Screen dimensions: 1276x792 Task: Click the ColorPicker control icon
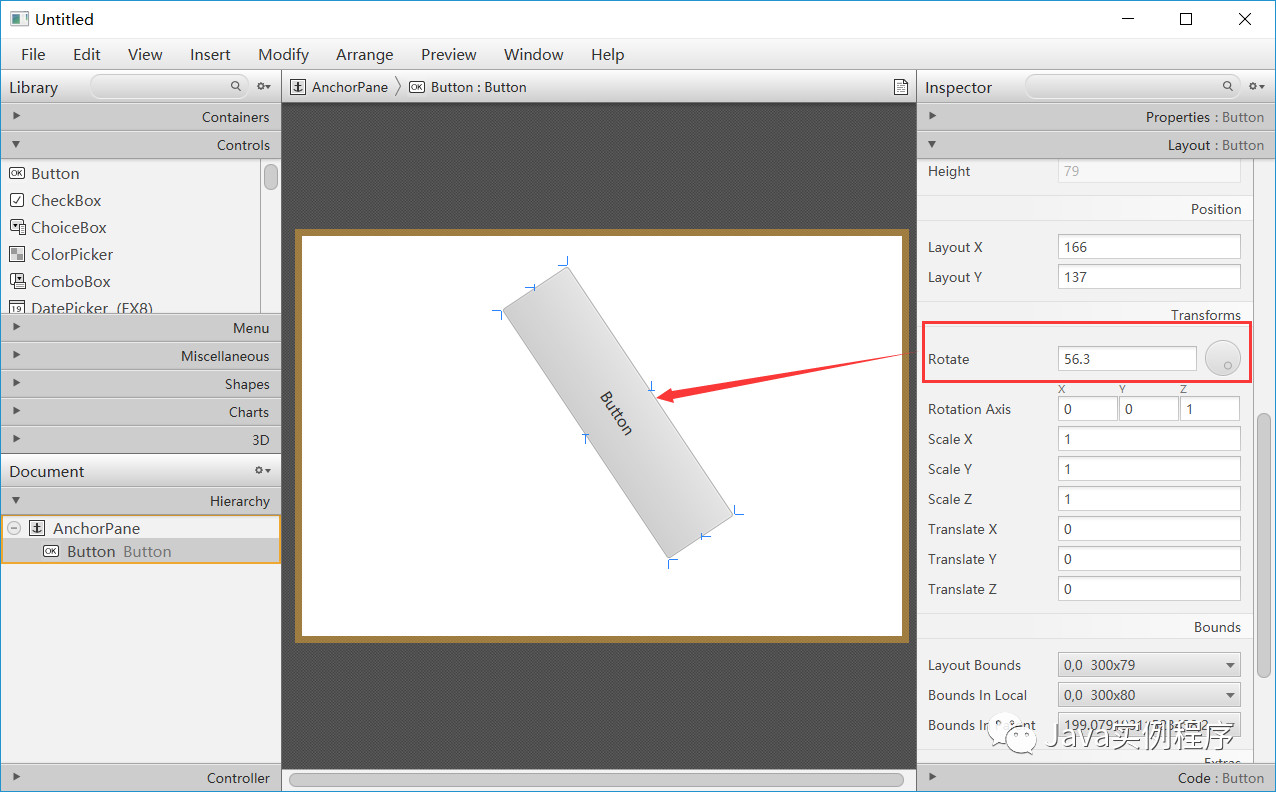point(16,254)
